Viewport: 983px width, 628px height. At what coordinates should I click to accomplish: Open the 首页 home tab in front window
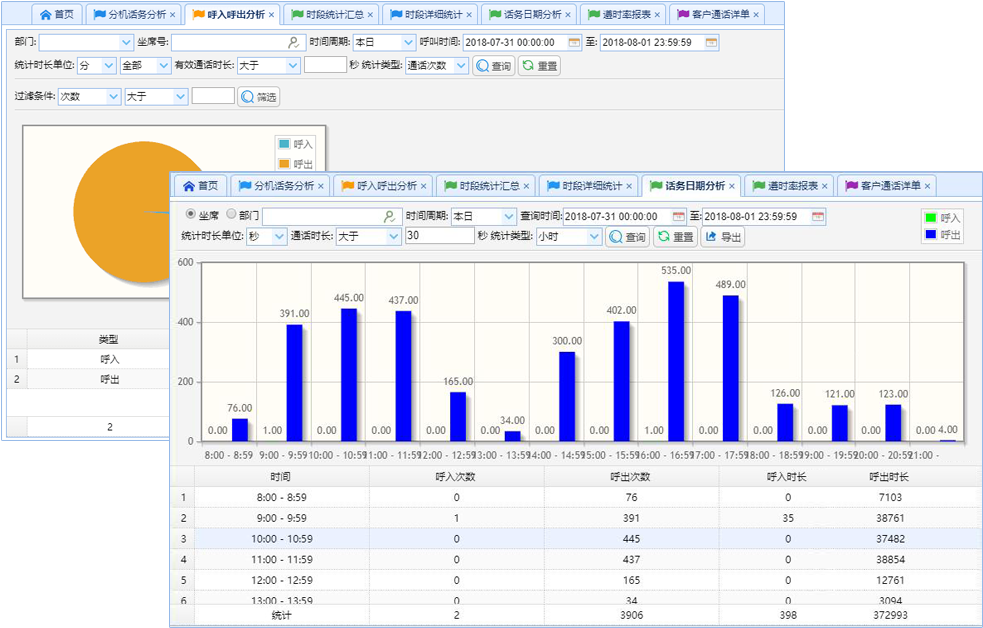point(200,186)
